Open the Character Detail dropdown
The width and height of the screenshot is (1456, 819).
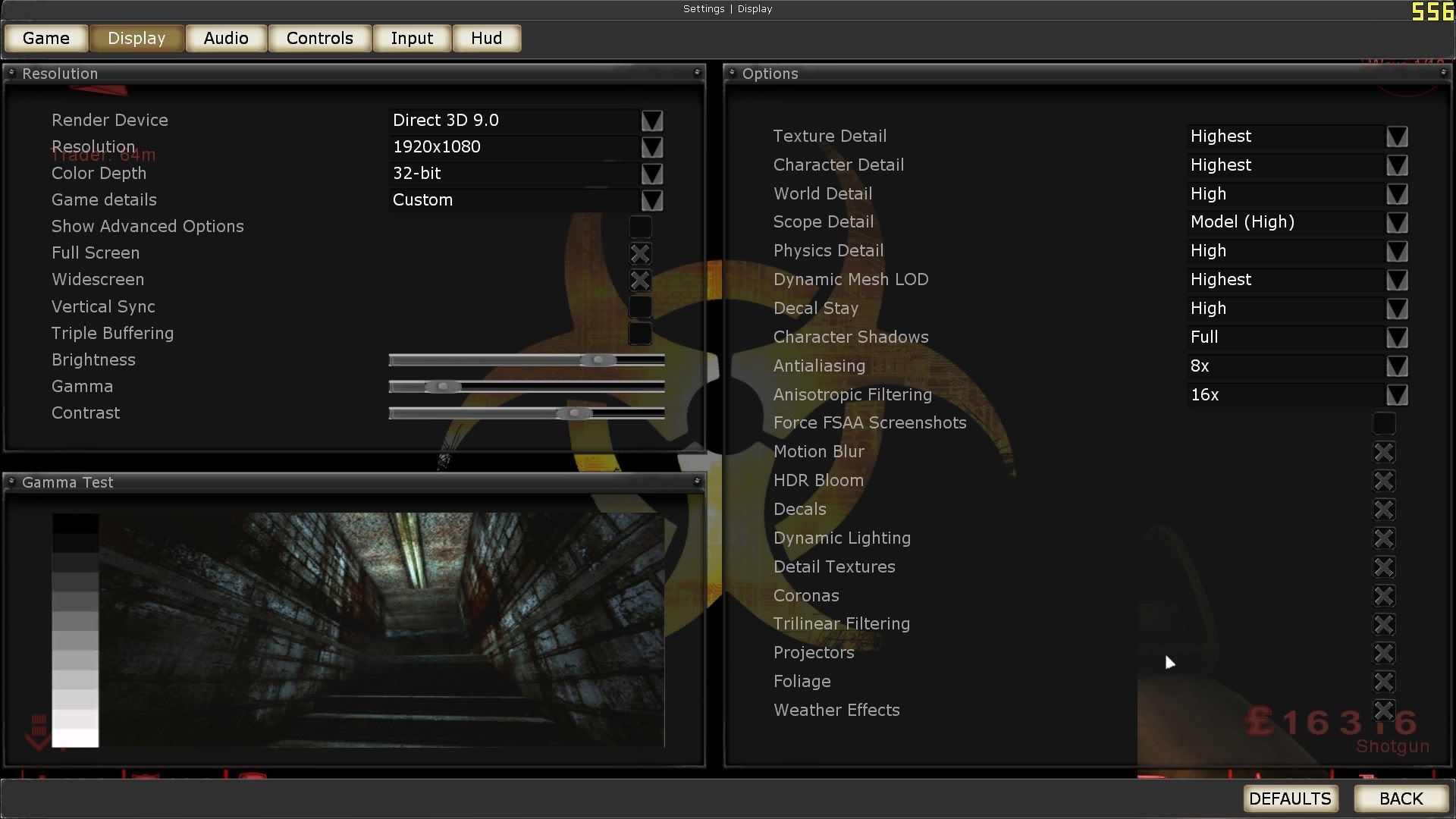(x=1397, y=165)
